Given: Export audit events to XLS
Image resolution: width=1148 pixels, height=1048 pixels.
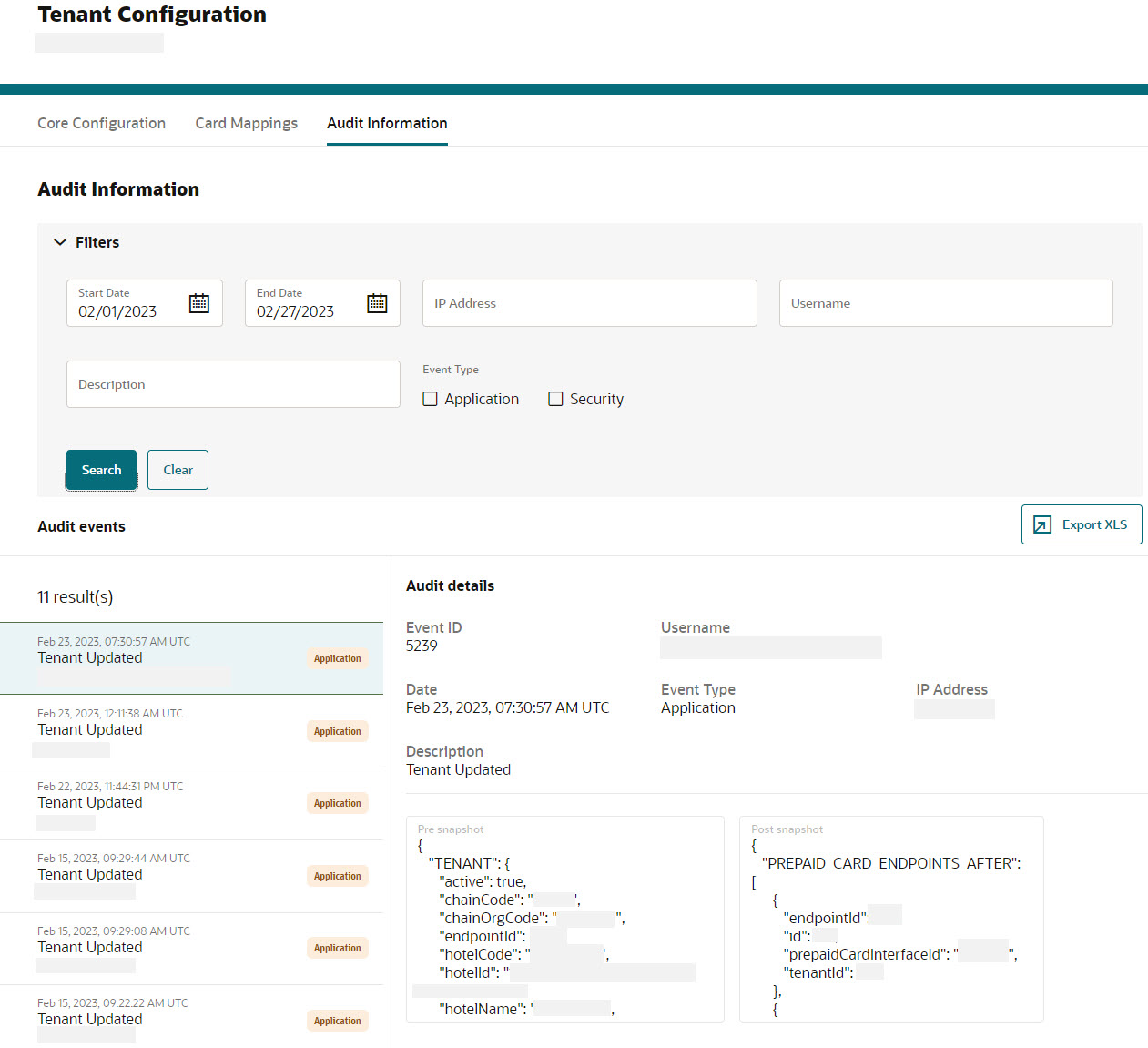Looking at the screenshot, I should (1082, 524).
